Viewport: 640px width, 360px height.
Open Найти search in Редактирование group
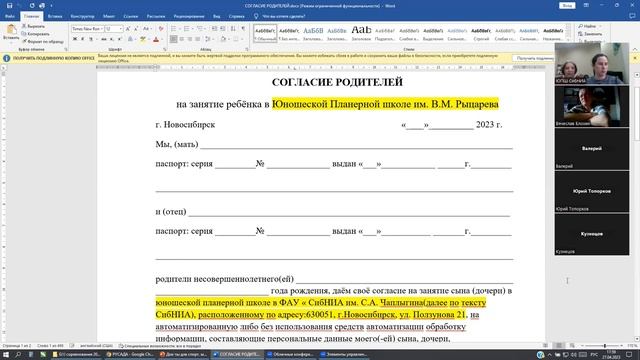[x=587, y=26]
